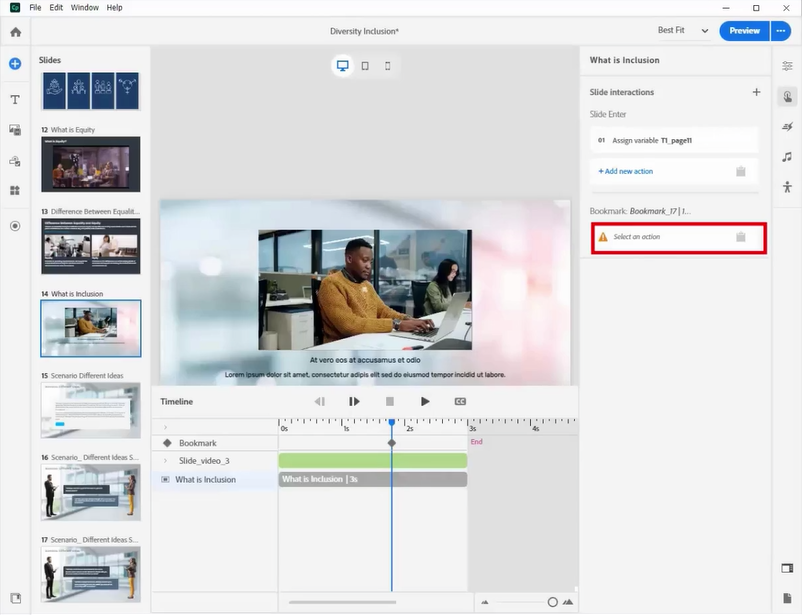
Task: Select the What is Inclusion timeline row
Action: [x=215, y=479]
